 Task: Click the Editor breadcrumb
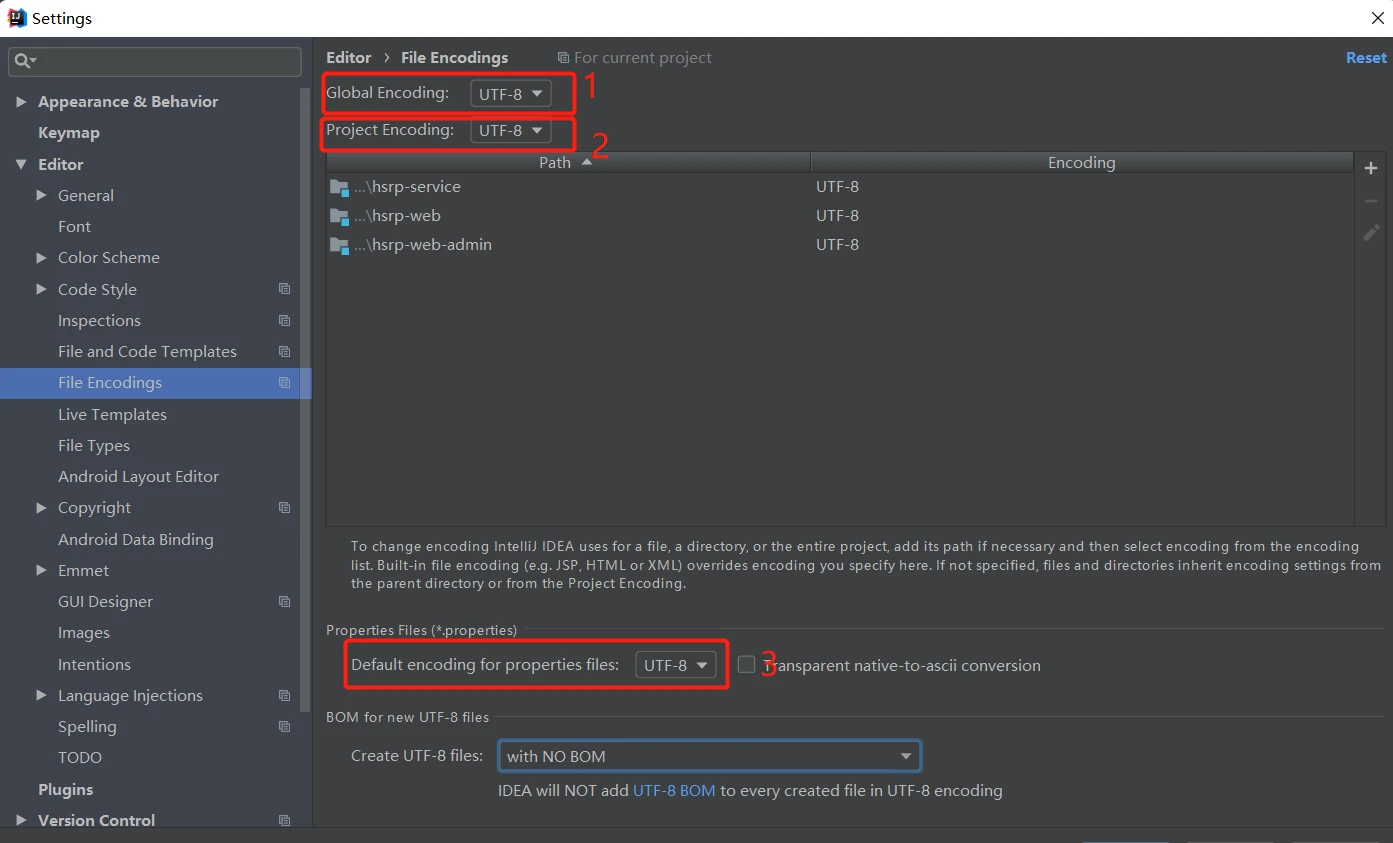[348, 58]
